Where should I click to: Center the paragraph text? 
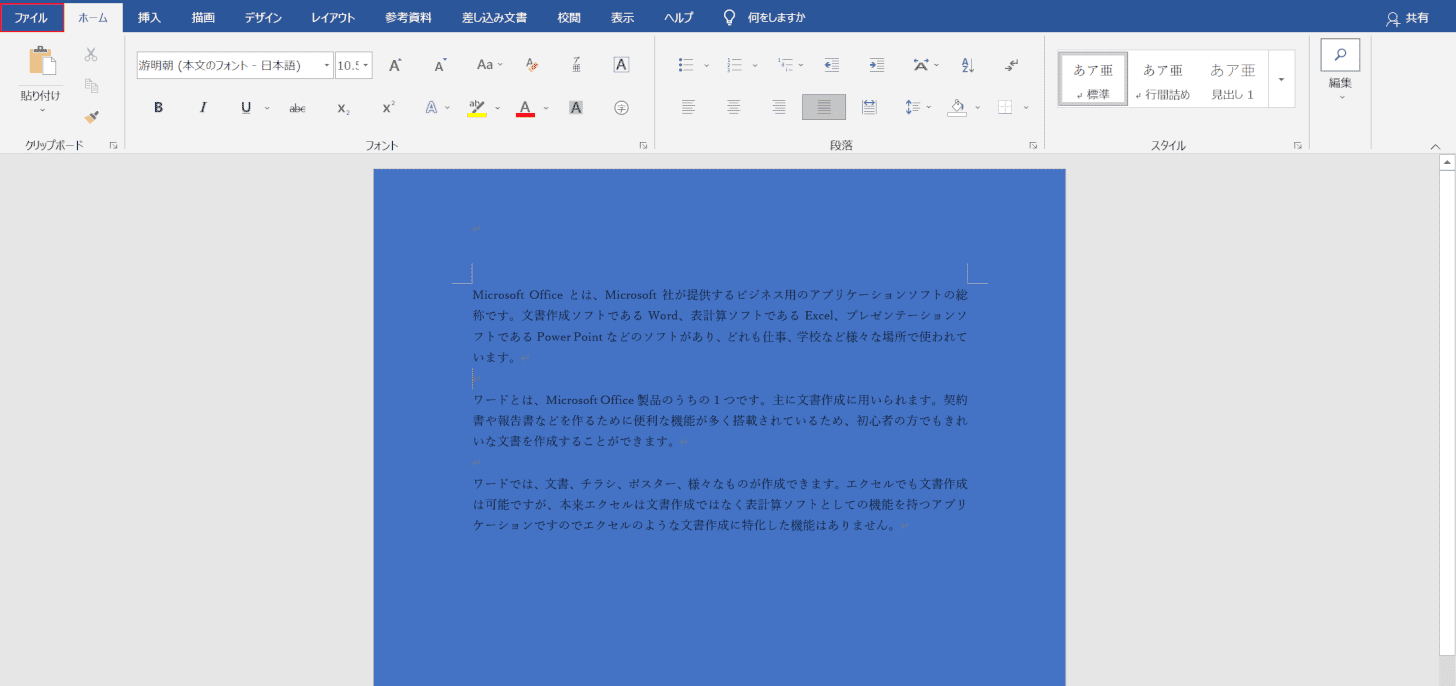(733, 107)
